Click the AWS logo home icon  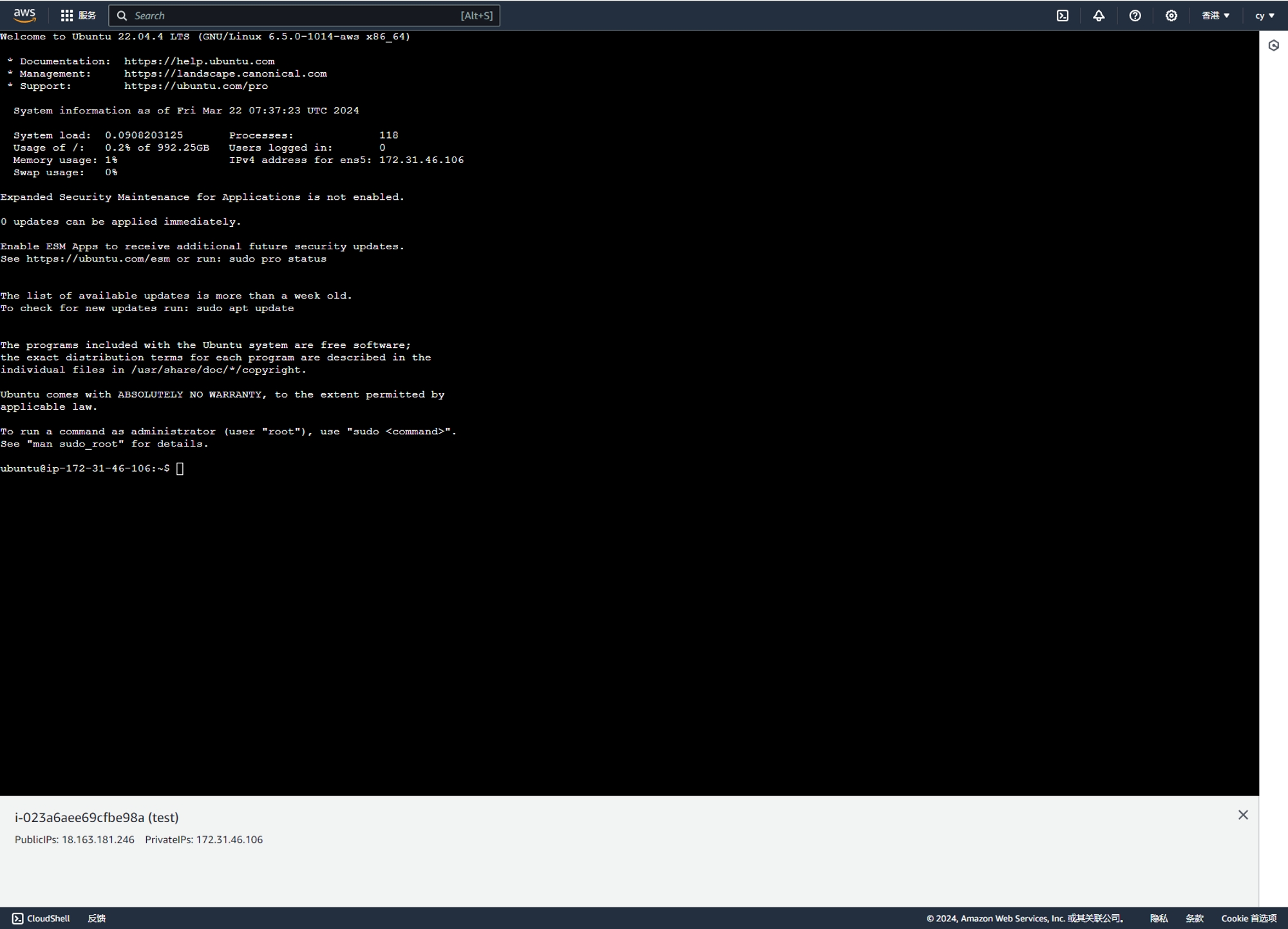(x=24, y=15)
